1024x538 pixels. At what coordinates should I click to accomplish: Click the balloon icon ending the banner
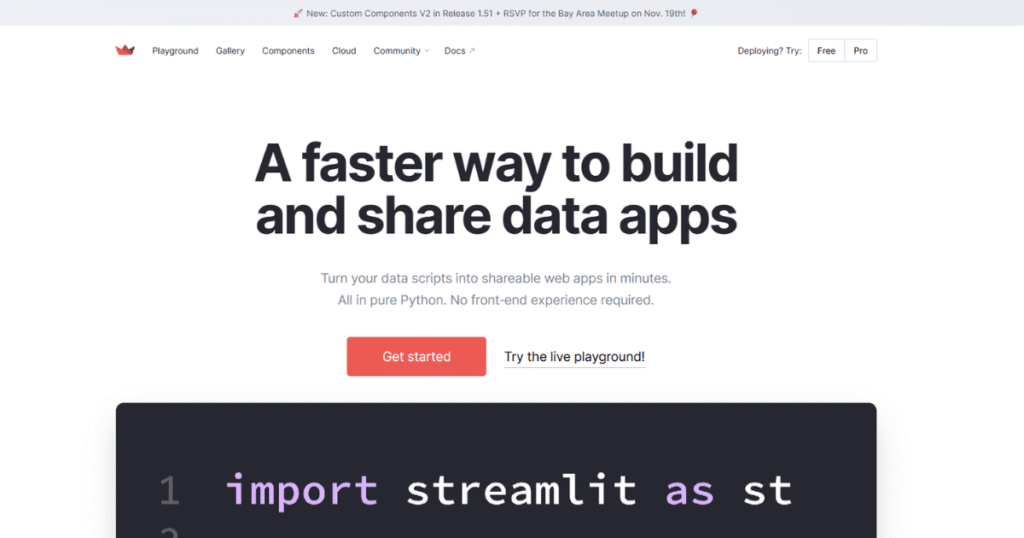[x=694, y=13]
